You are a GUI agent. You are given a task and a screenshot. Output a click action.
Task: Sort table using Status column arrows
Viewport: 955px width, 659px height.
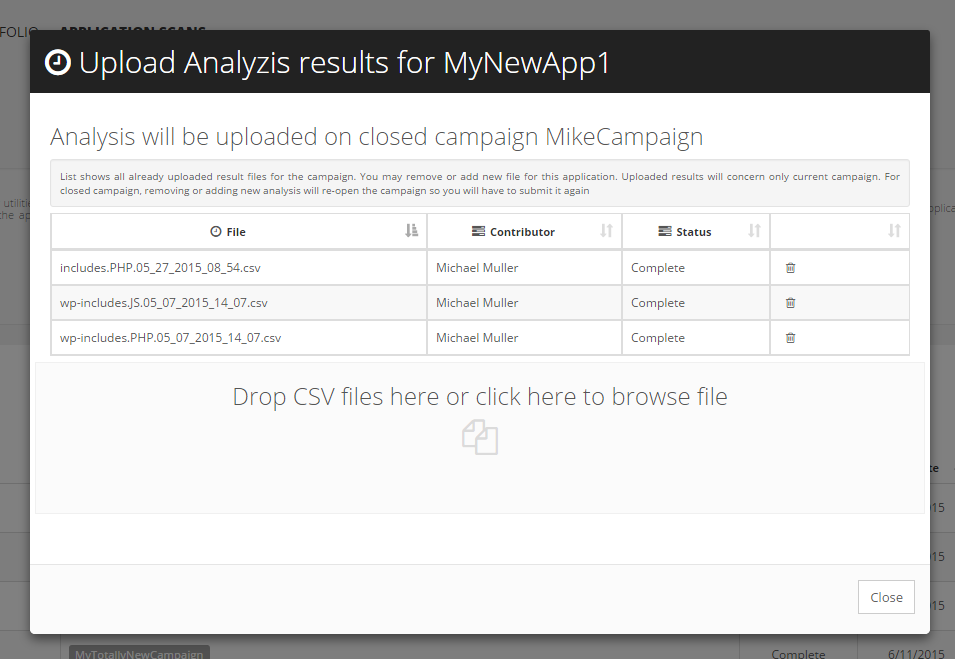click(x=755, y=231)
